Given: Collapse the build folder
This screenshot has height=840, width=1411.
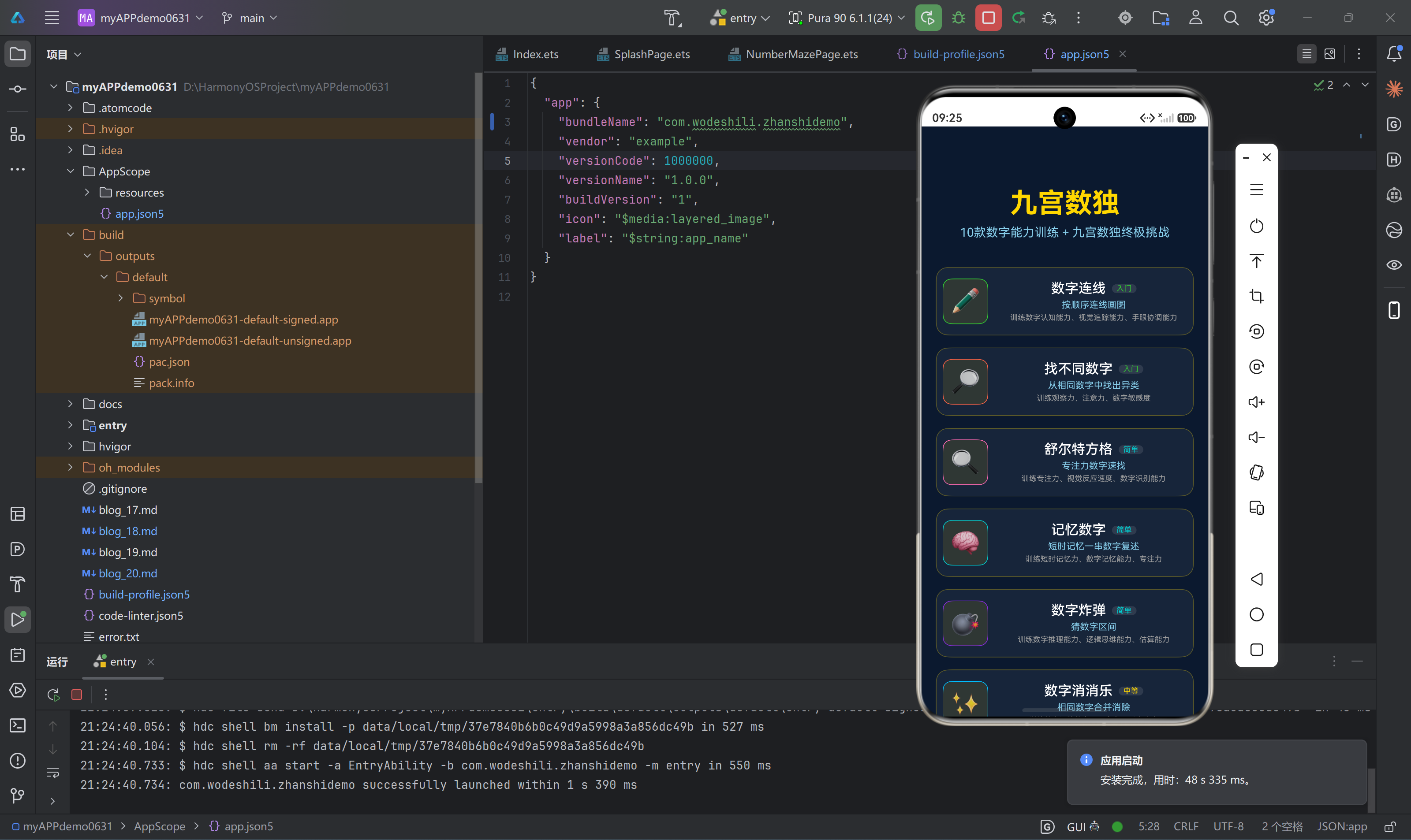Looking at the screenshot, I should coord(70,234).
